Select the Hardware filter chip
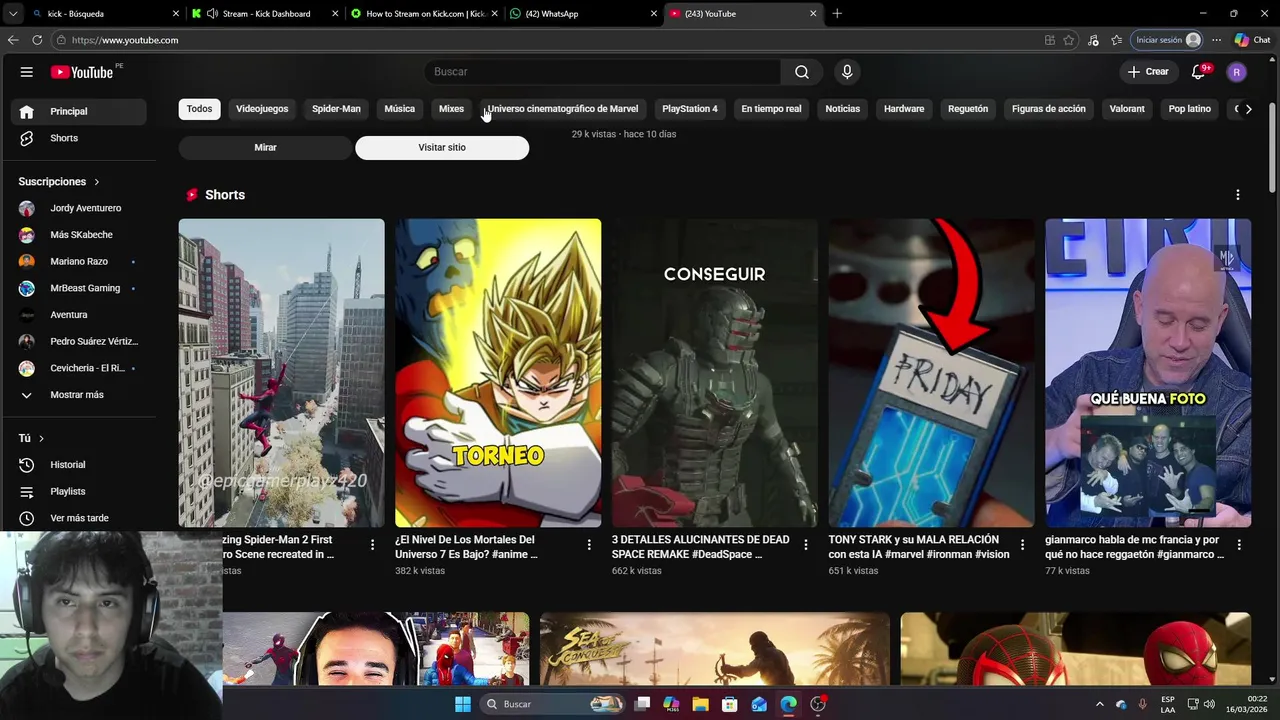Viewport: 1280px width, 720px height. click(x=904, y=109)
